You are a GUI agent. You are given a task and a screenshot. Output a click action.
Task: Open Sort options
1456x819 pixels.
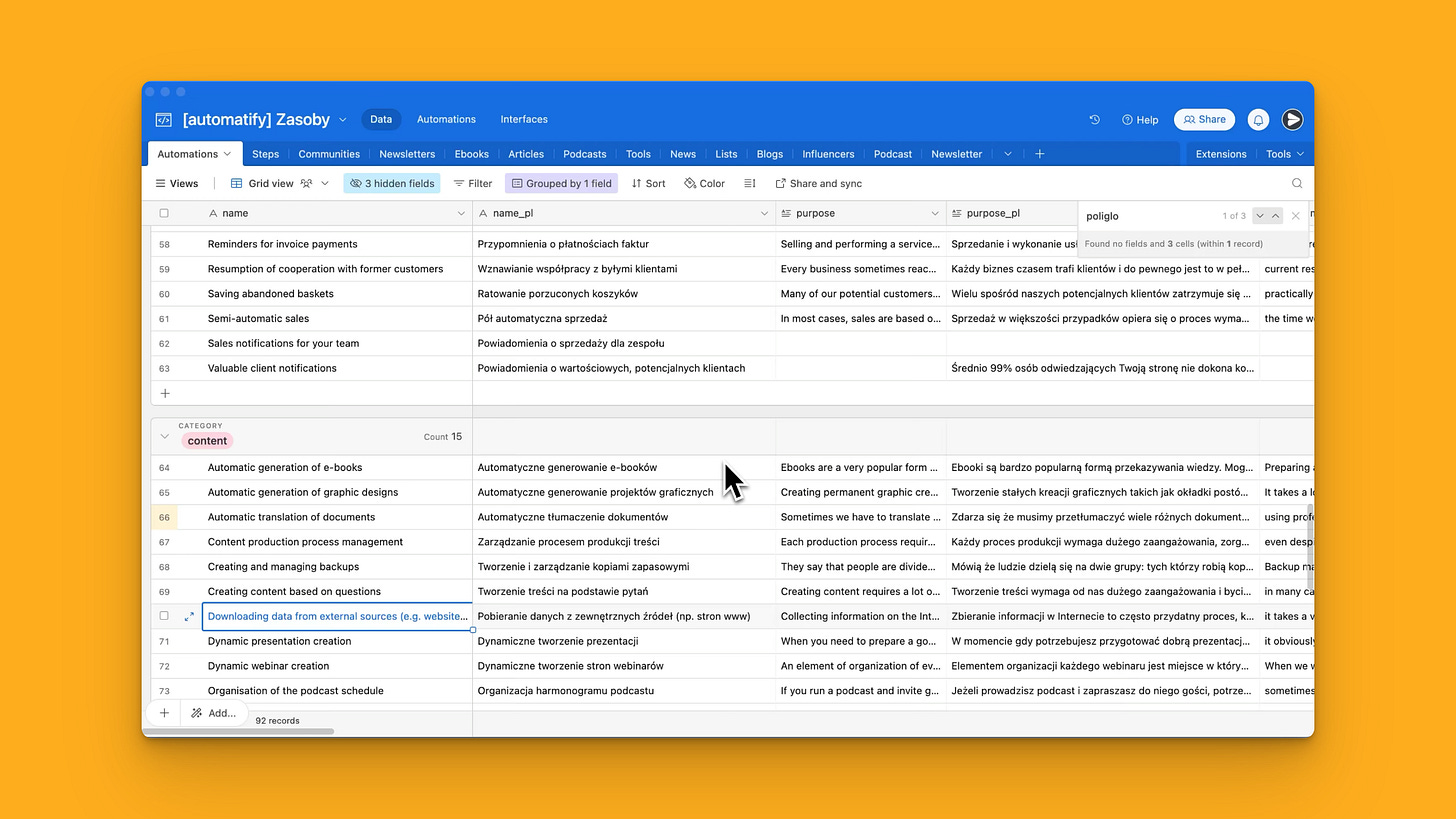pos(648,184)
